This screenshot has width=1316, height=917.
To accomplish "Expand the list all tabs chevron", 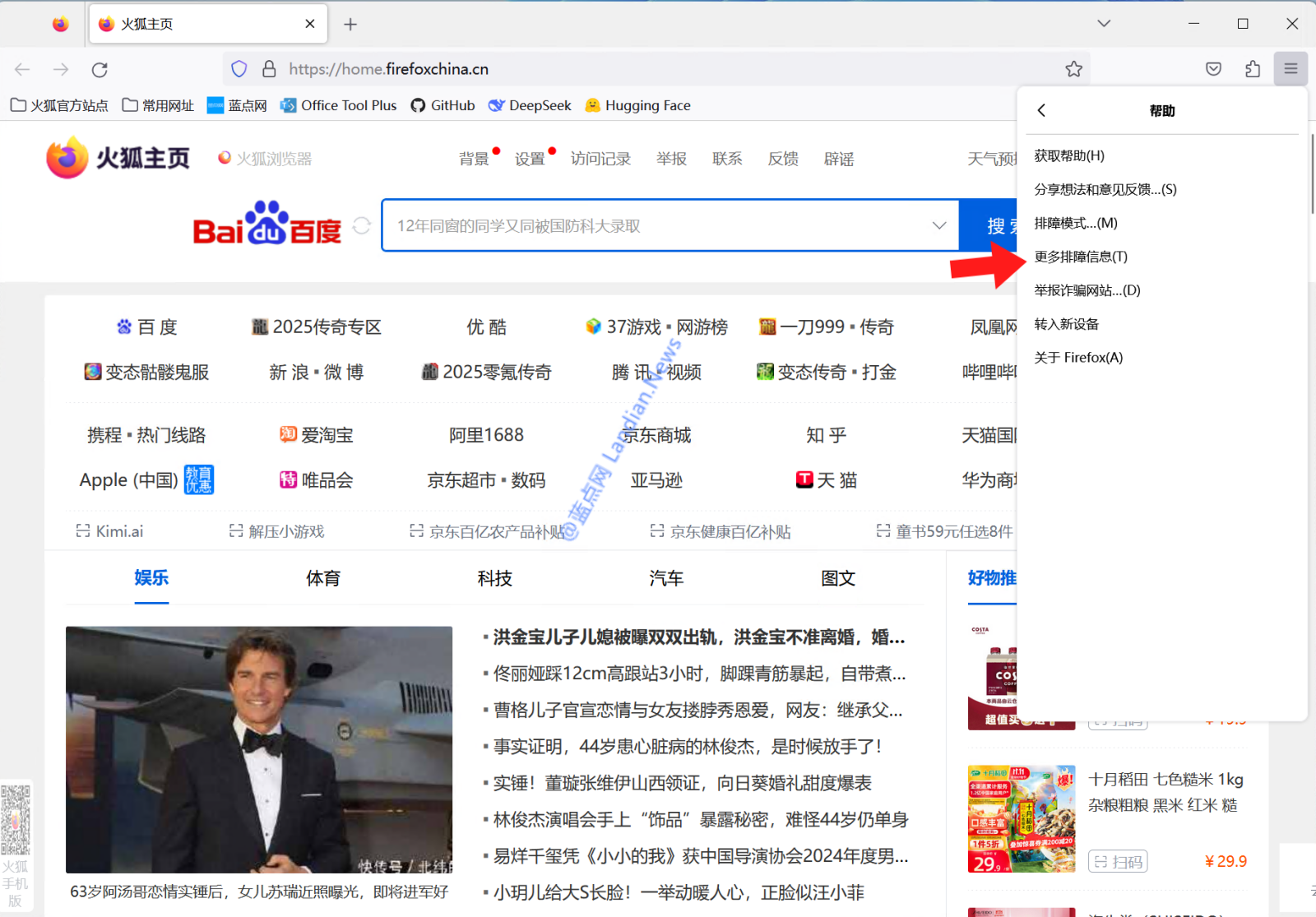I will (1104, 24).
